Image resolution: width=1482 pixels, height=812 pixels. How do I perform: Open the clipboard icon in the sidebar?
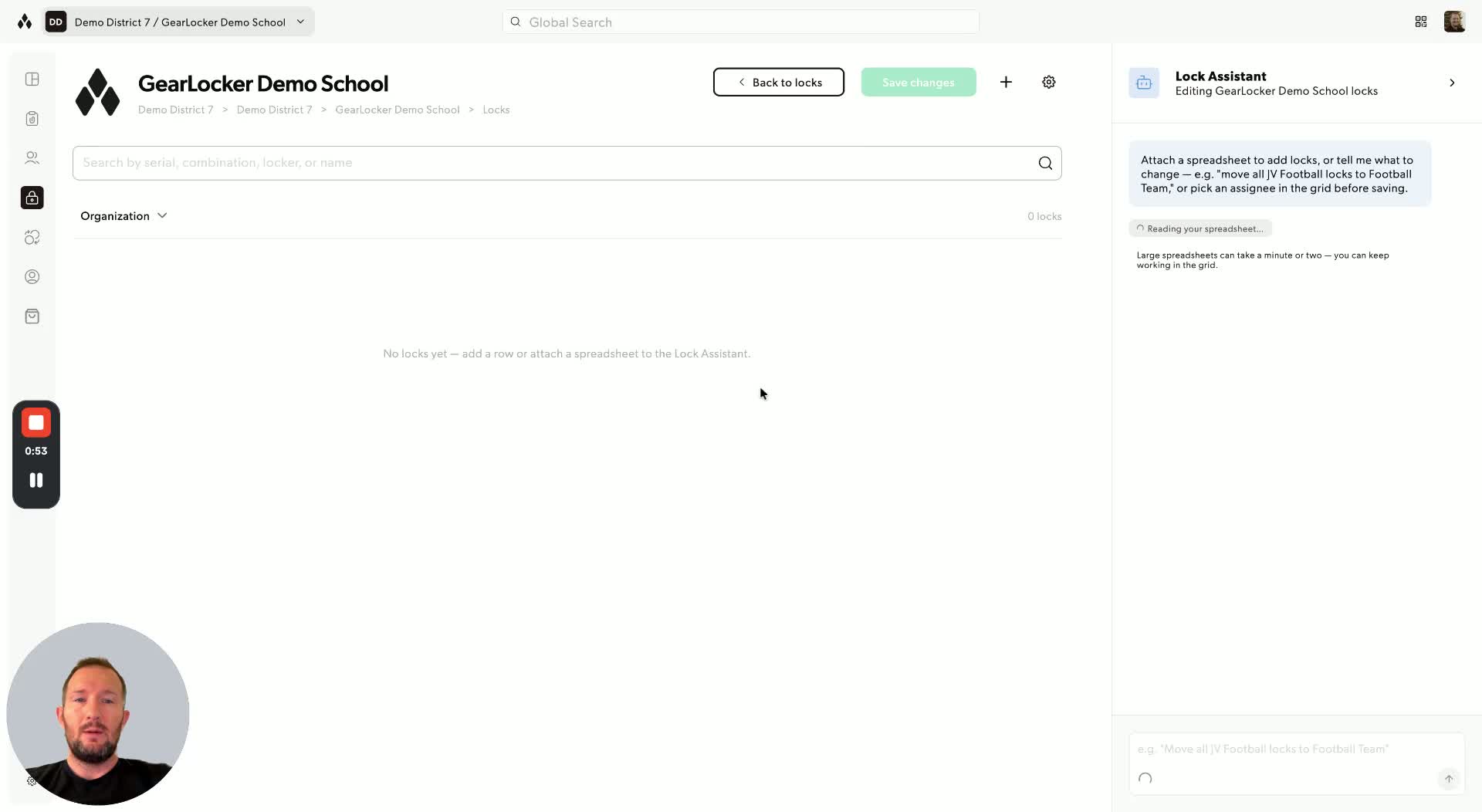pos(32,119)
